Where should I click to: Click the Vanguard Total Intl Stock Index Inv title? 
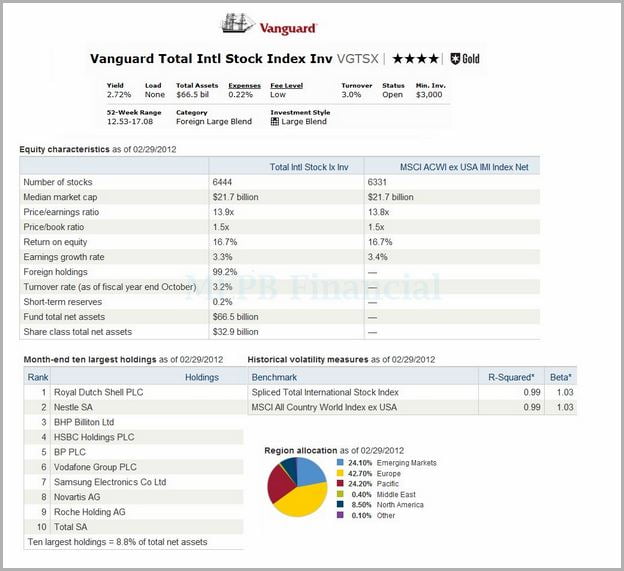pyautogui.click(x=211, y=59)
